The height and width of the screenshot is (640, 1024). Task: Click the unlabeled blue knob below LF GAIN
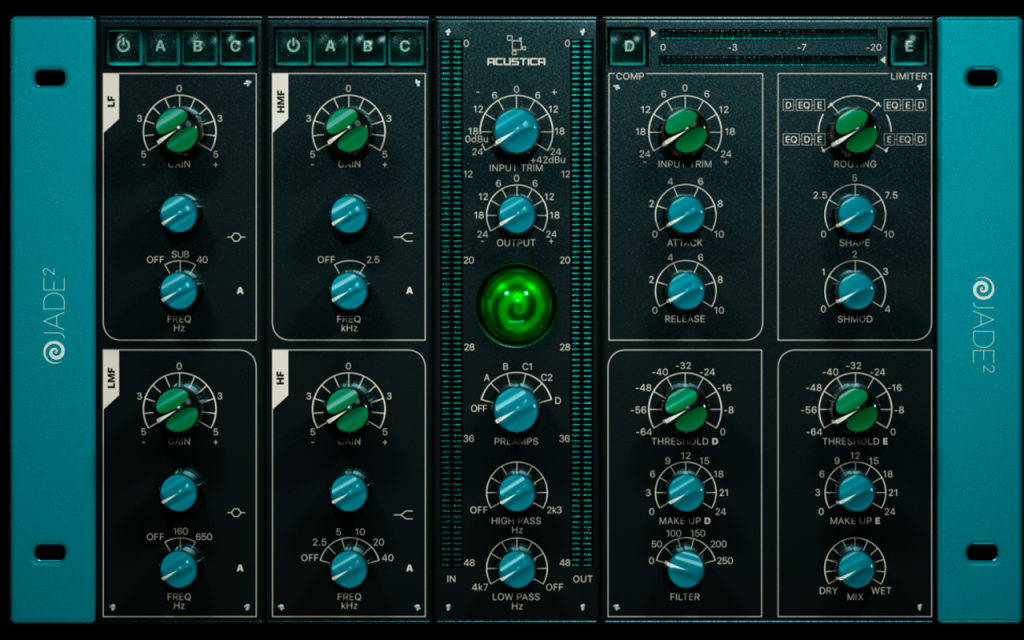[x=178, y=214]
